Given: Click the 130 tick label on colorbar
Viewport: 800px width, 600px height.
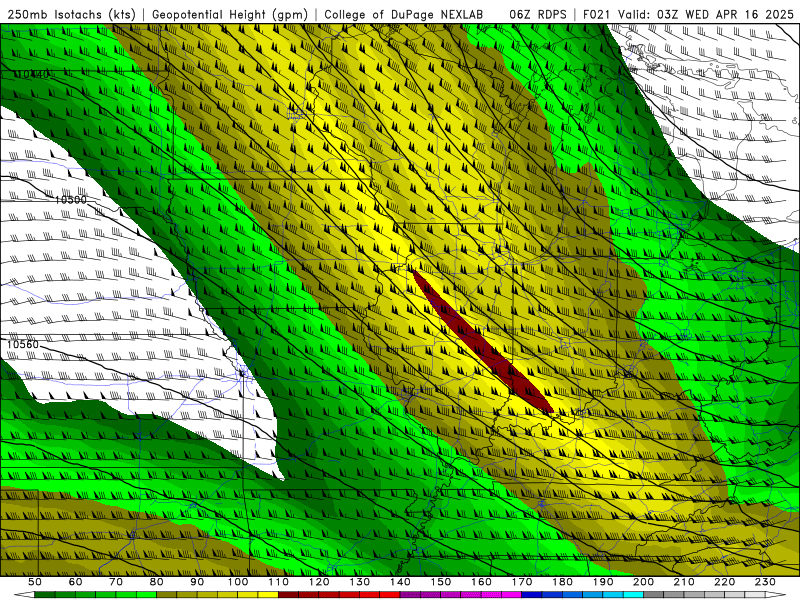Looking at the screenshot, I should pos(360,582).
